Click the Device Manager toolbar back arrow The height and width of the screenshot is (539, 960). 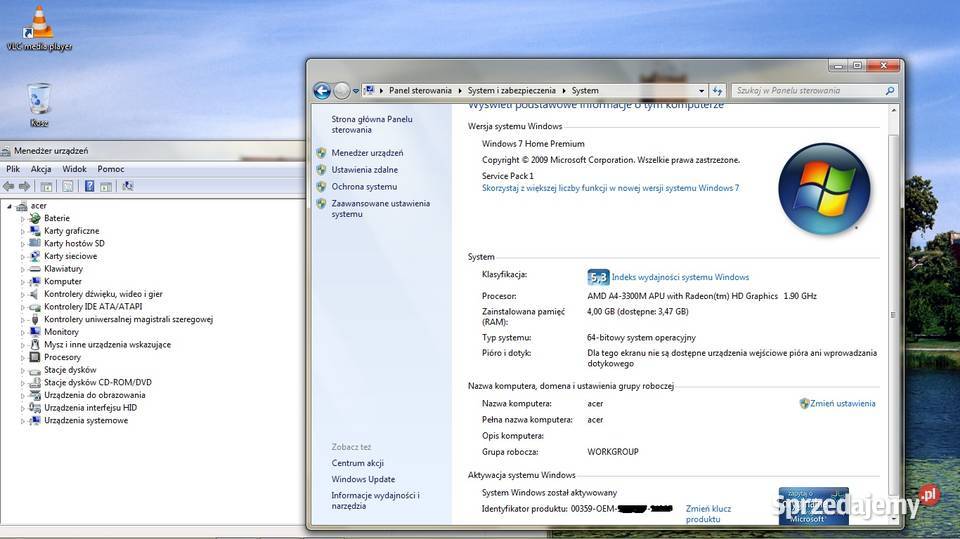tap(9, 186)
